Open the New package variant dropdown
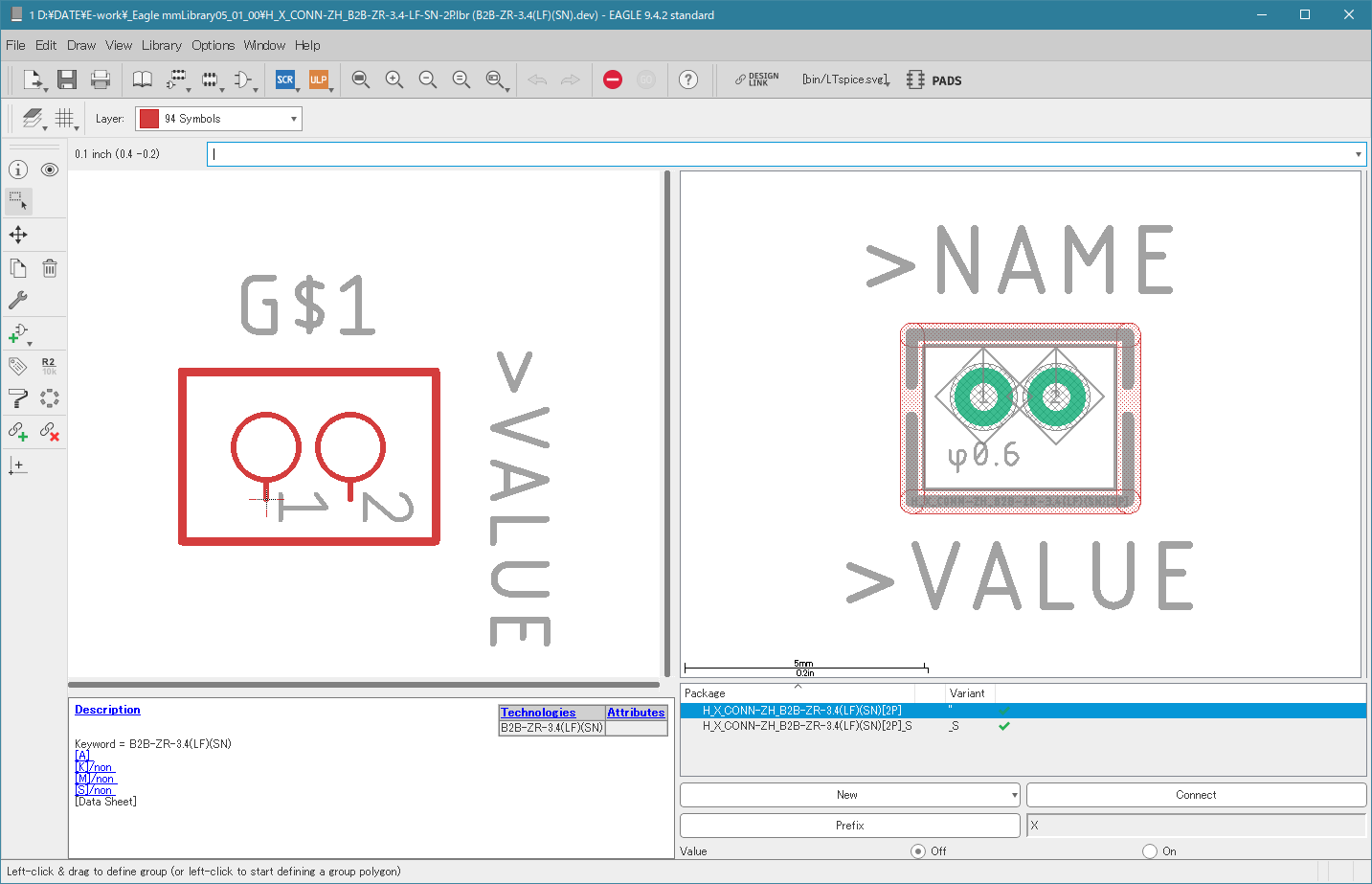This screenshot has height=884, width=1372. coord(850,795)
